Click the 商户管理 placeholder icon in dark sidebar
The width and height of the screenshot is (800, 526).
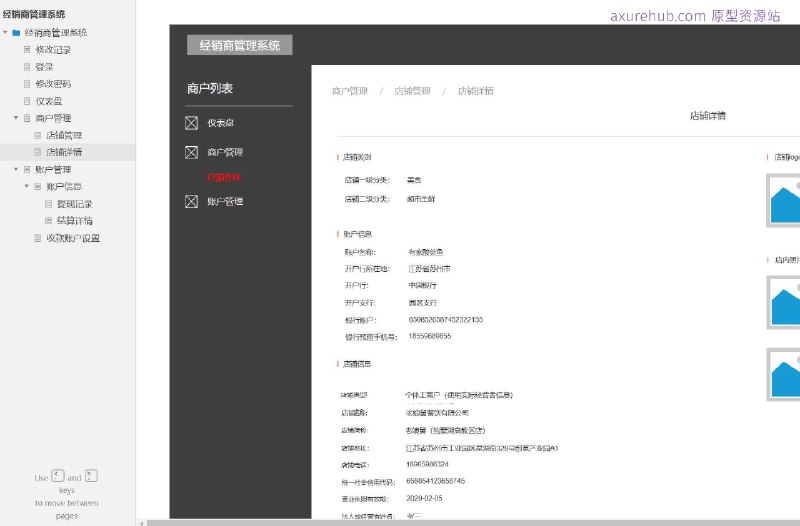point(191,152)
